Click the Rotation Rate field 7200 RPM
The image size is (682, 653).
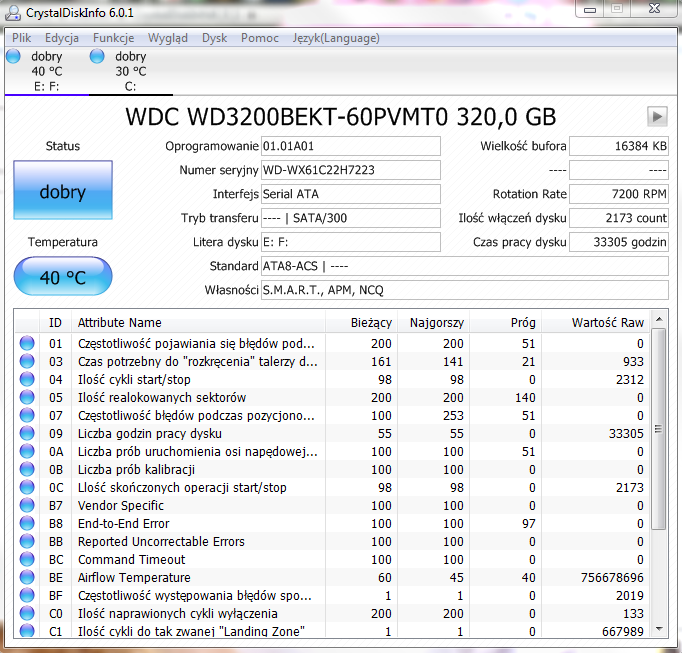(x=619, y=194)
